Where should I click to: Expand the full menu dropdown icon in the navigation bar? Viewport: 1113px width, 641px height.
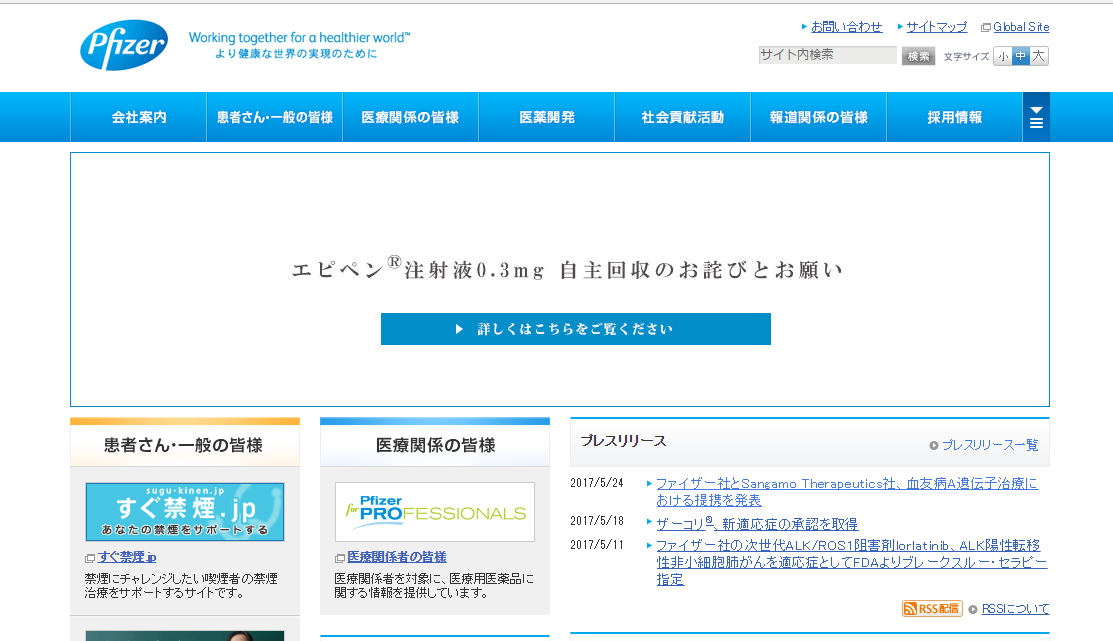click(1036, 117)
